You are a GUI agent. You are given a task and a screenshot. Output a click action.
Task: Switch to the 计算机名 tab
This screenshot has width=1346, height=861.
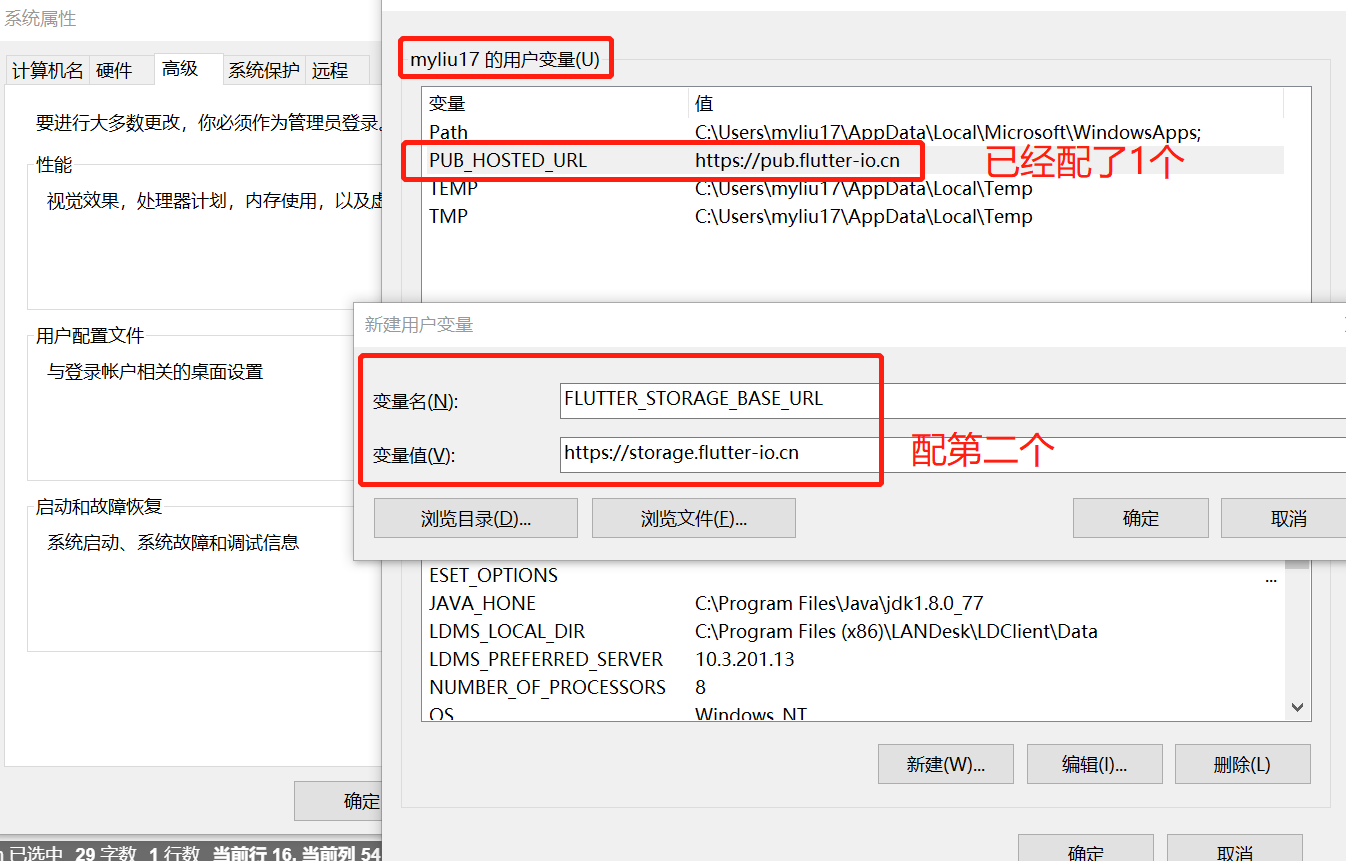pos(47,70)
